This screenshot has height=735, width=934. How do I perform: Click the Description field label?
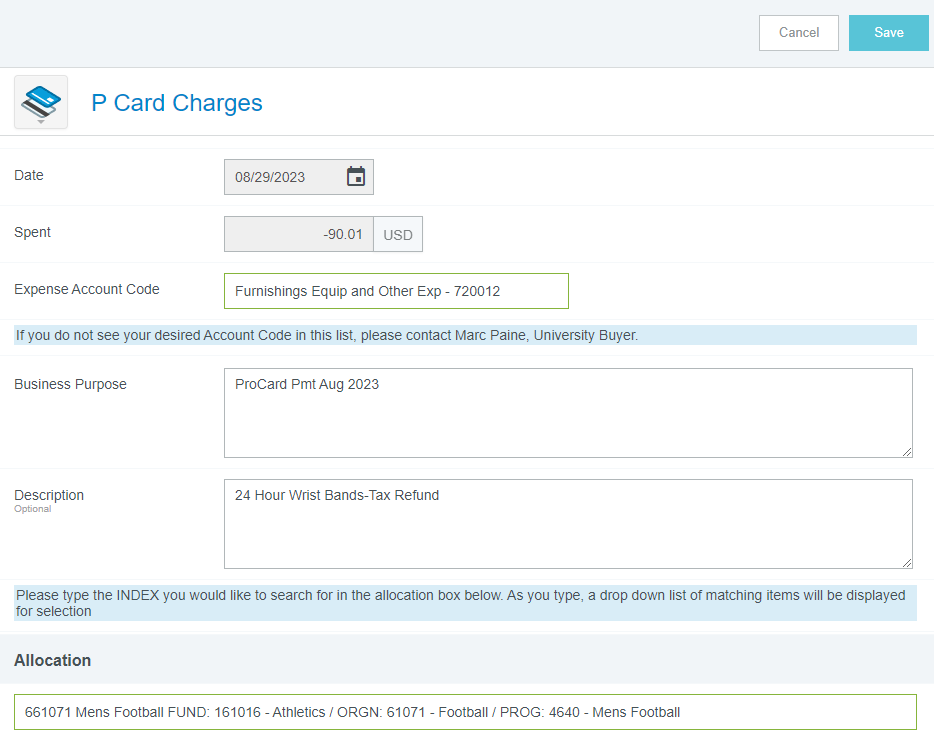[49, 495]
